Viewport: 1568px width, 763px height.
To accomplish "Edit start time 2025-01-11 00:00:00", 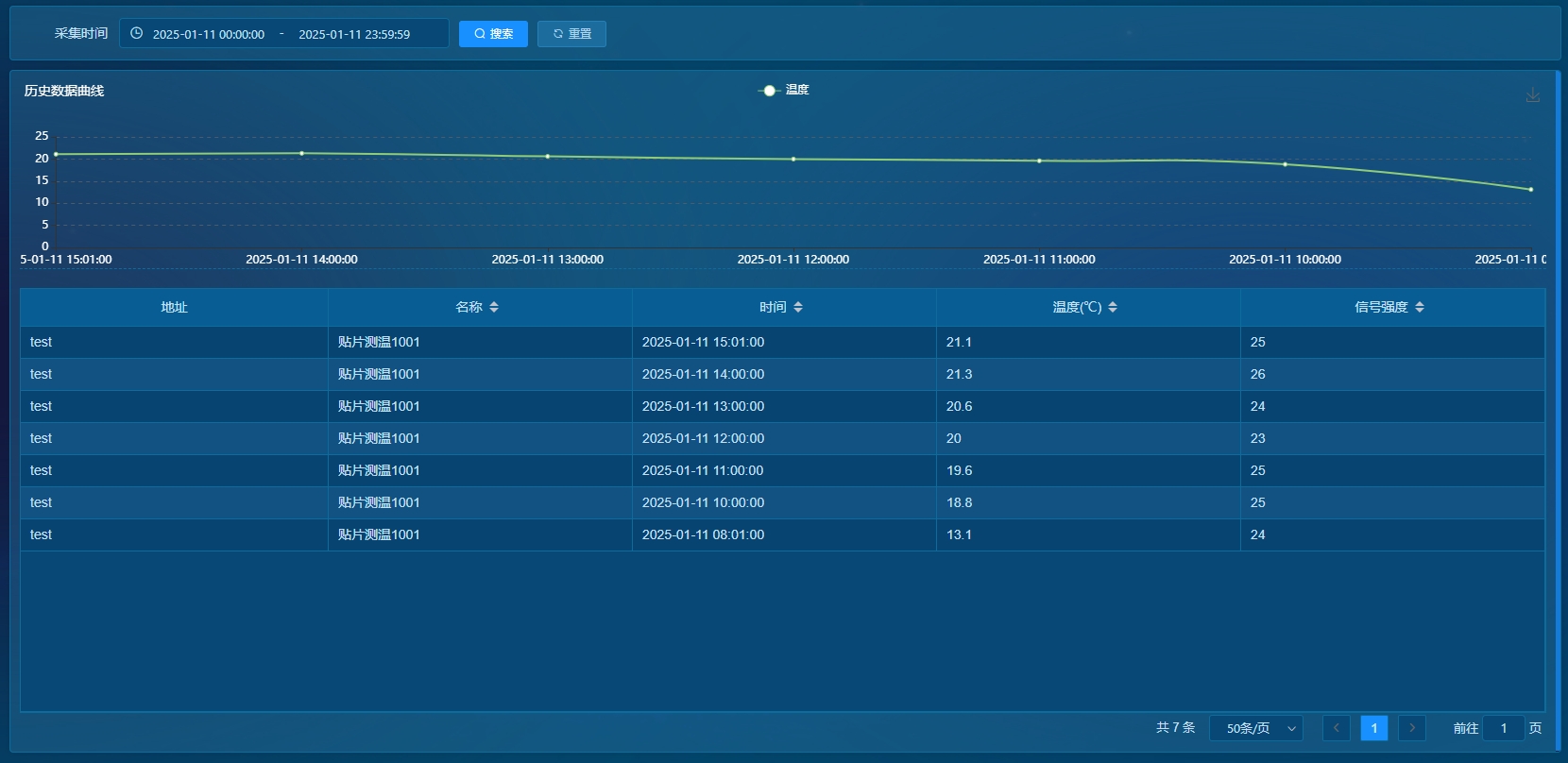I will pos(209,34).
